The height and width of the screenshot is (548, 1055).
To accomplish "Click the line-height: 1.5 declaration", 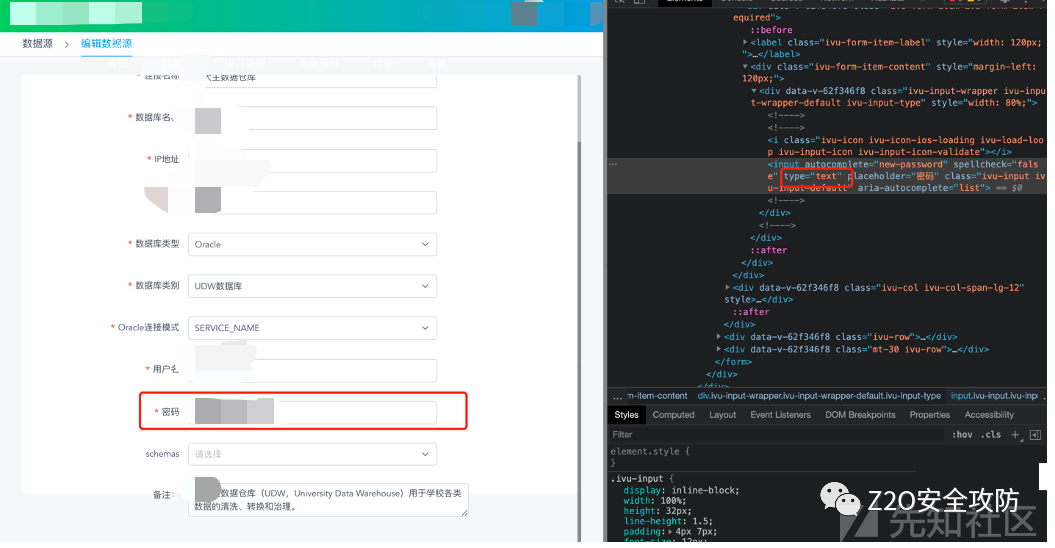I will 668,521.
